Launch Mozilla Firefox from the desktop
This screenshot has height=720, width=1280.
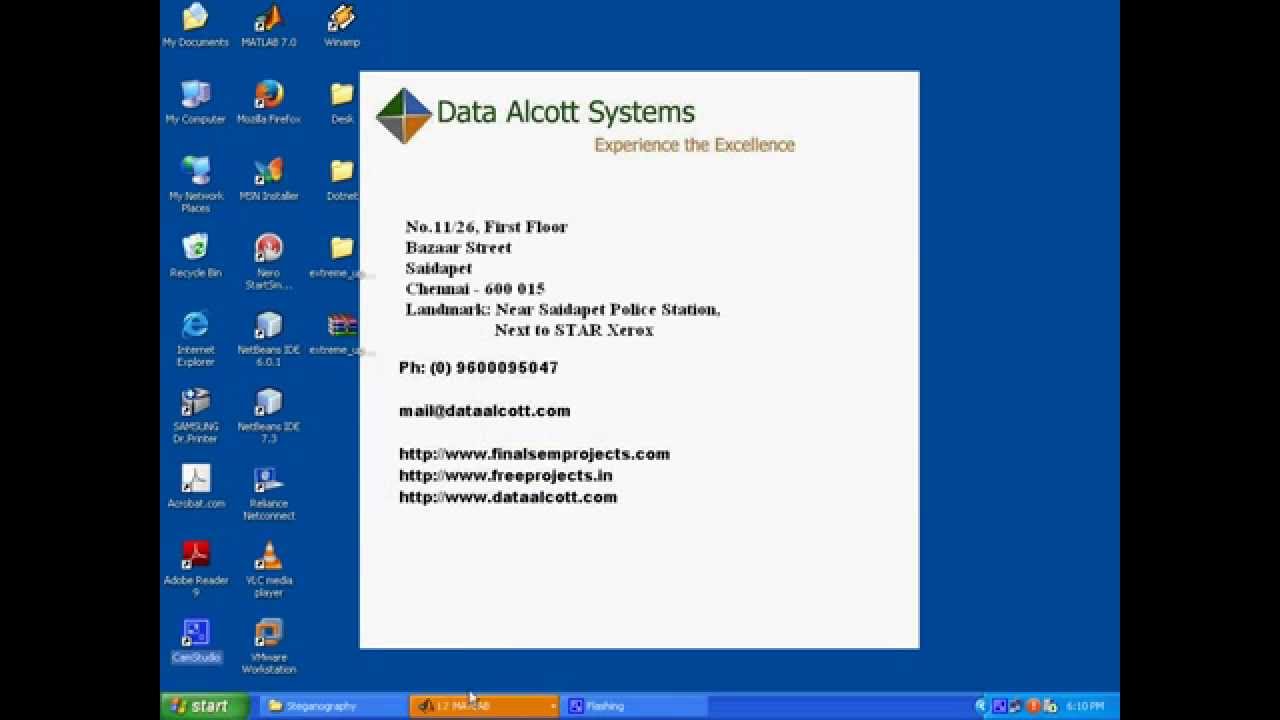(x=268, y=96)
